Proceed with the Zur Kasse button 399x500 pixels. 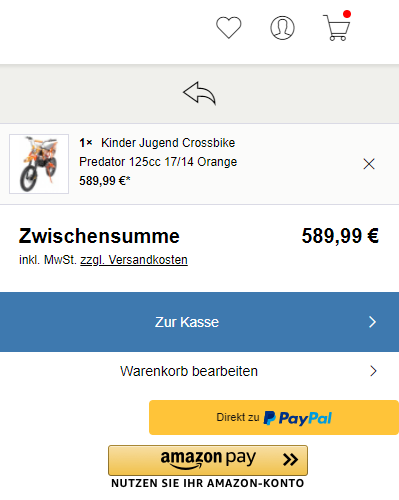point(199,322)
